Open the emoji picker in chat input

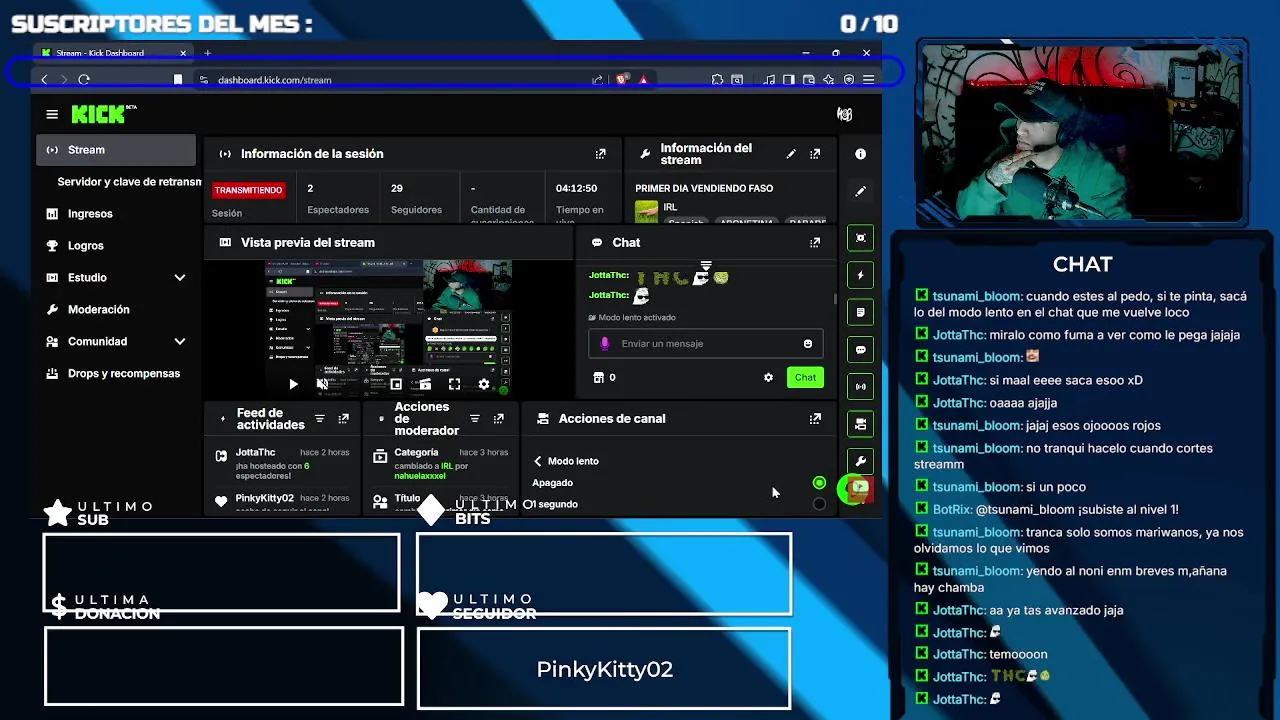[x=808, y=343]
